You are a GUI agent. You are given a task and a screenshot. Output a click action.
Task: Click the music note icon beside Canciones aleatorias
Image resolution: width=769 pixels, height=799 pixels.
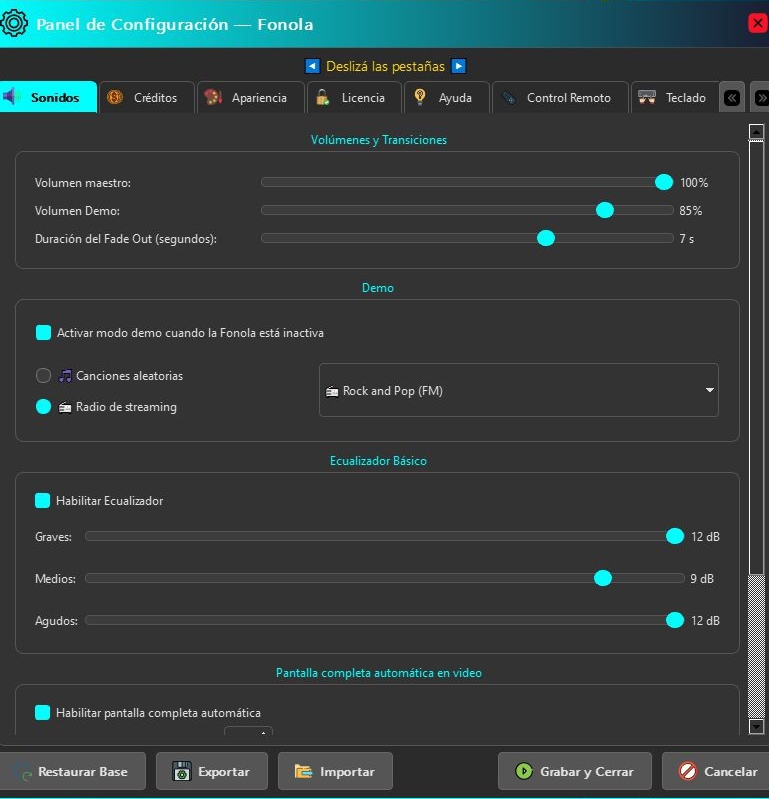click(65, 376)
